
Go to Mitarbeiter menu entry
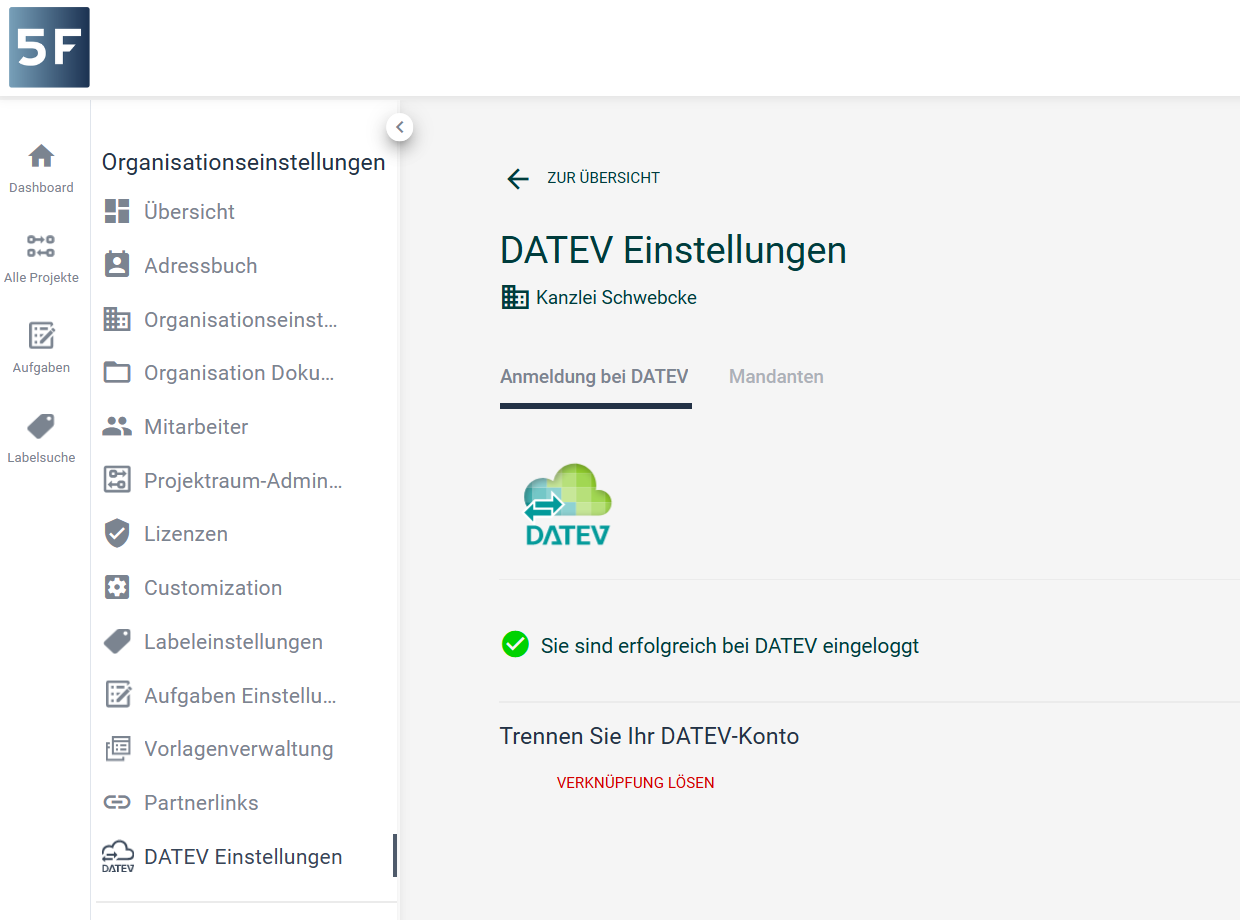(196, 427)
